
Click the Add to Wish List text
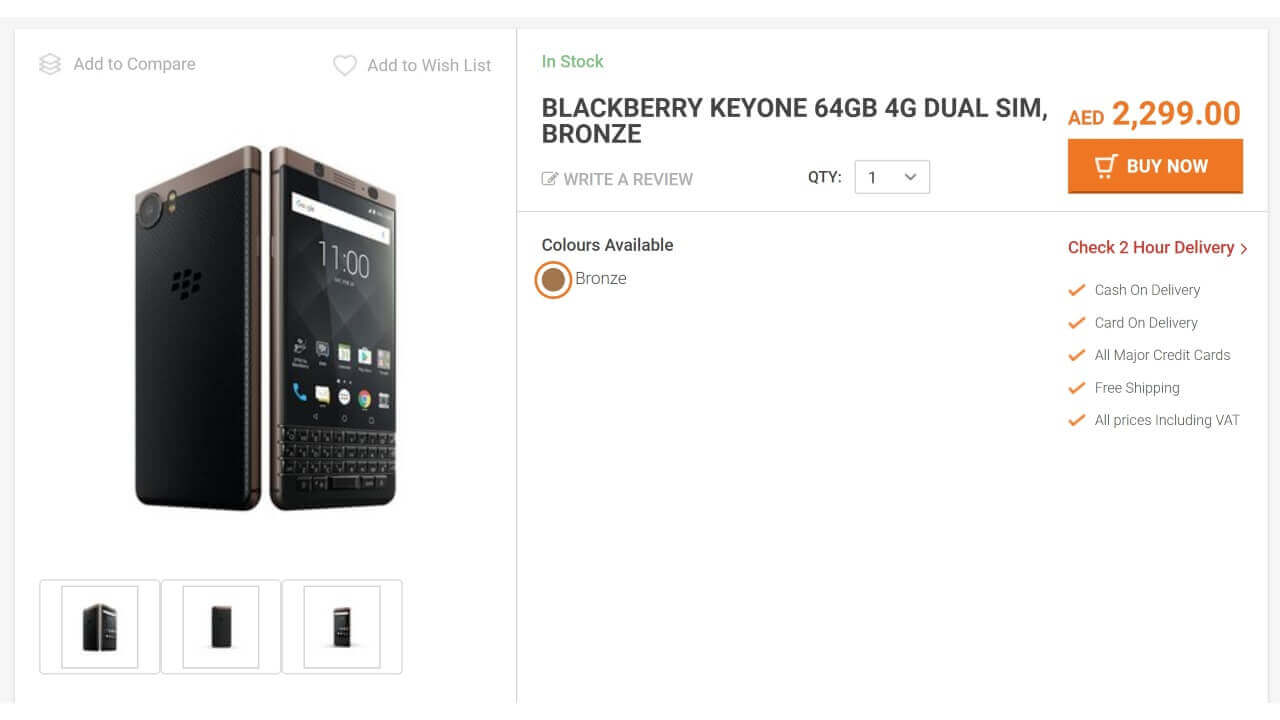tap(429, 66)
